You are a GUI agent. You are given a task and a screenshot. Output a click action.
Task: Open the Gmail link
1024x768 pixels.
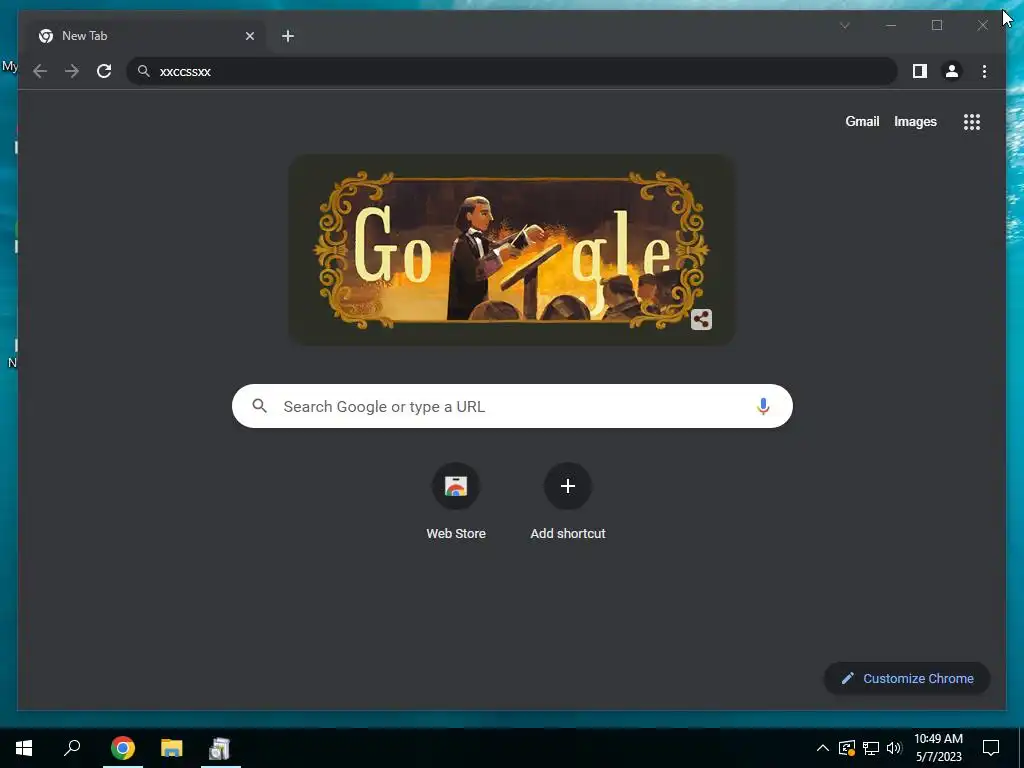click(x=862, y=121)
